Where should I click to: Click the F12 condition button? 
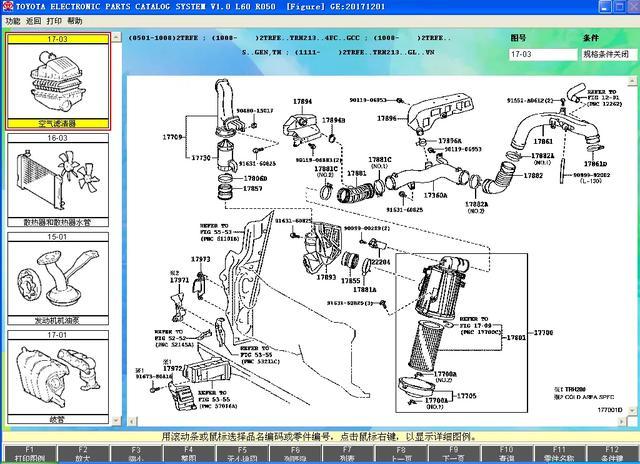click(x=612, y=454)
